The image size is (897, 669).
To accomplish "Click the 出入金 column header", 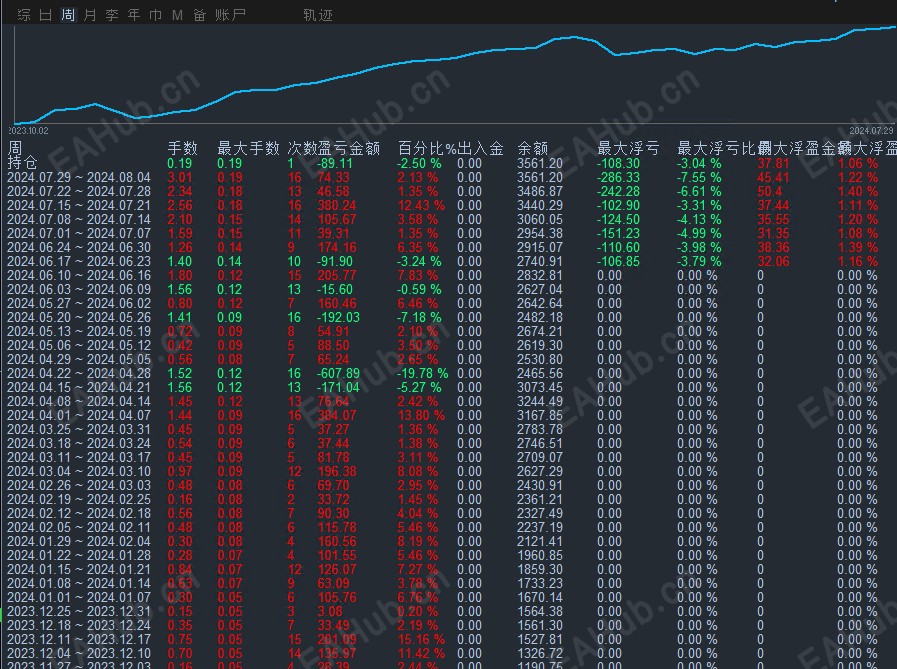I will coord(481,149).
